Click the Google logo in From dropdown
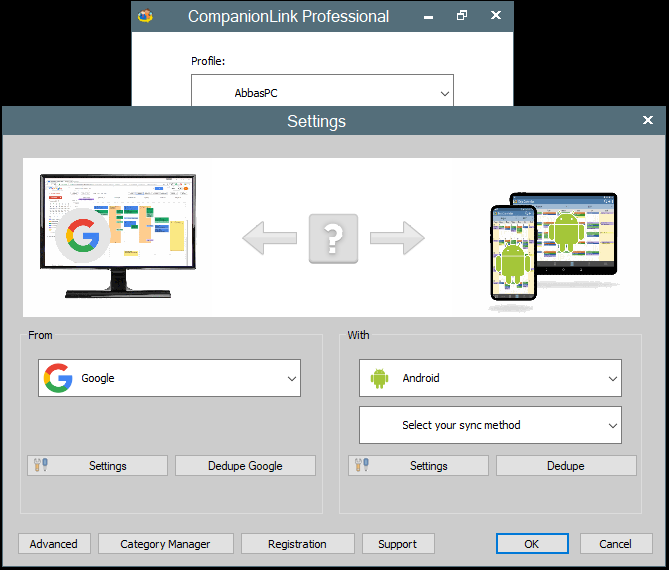The height and width of the screenshot is (570, 669). click(58, 378)
